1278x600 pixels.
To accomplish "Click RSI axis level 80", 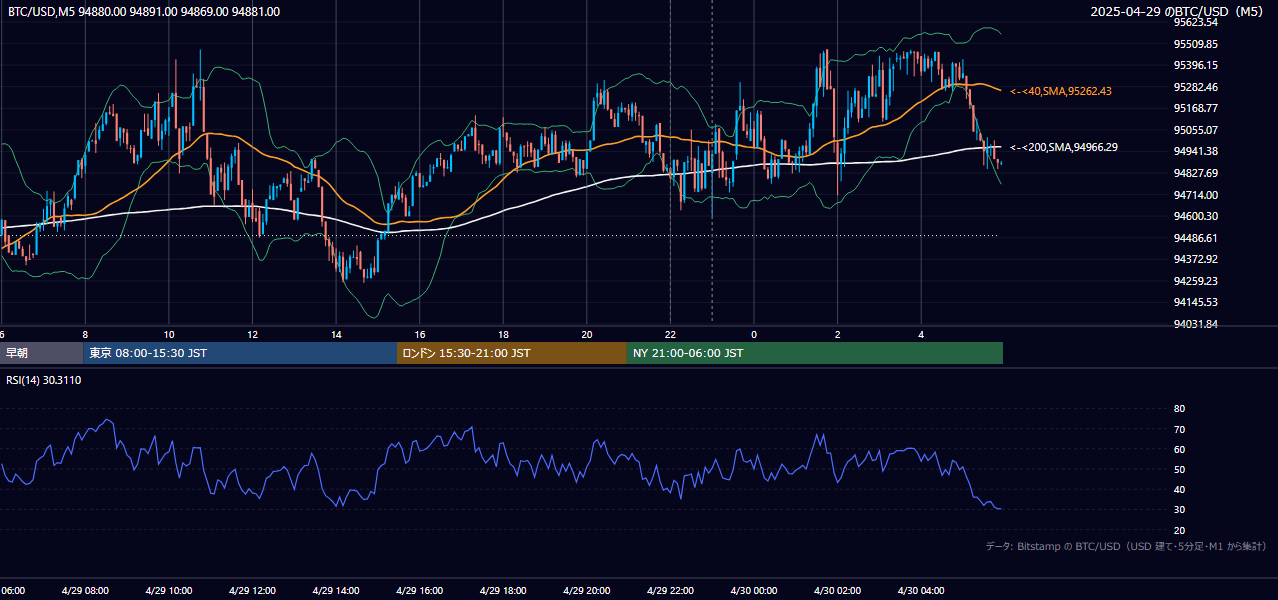I will point(1179,409).
